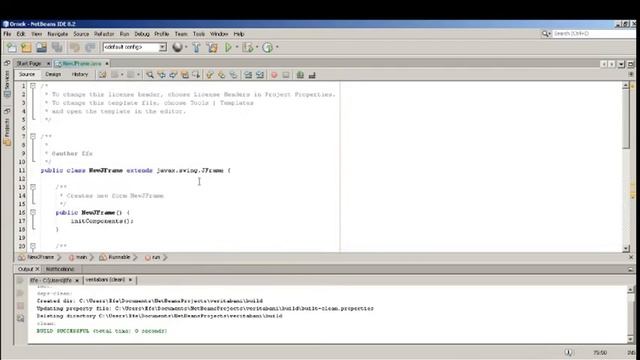Collapse the comment fold at line 13
640x360 pixels.
pyautogui.click(x=33, y=187)
